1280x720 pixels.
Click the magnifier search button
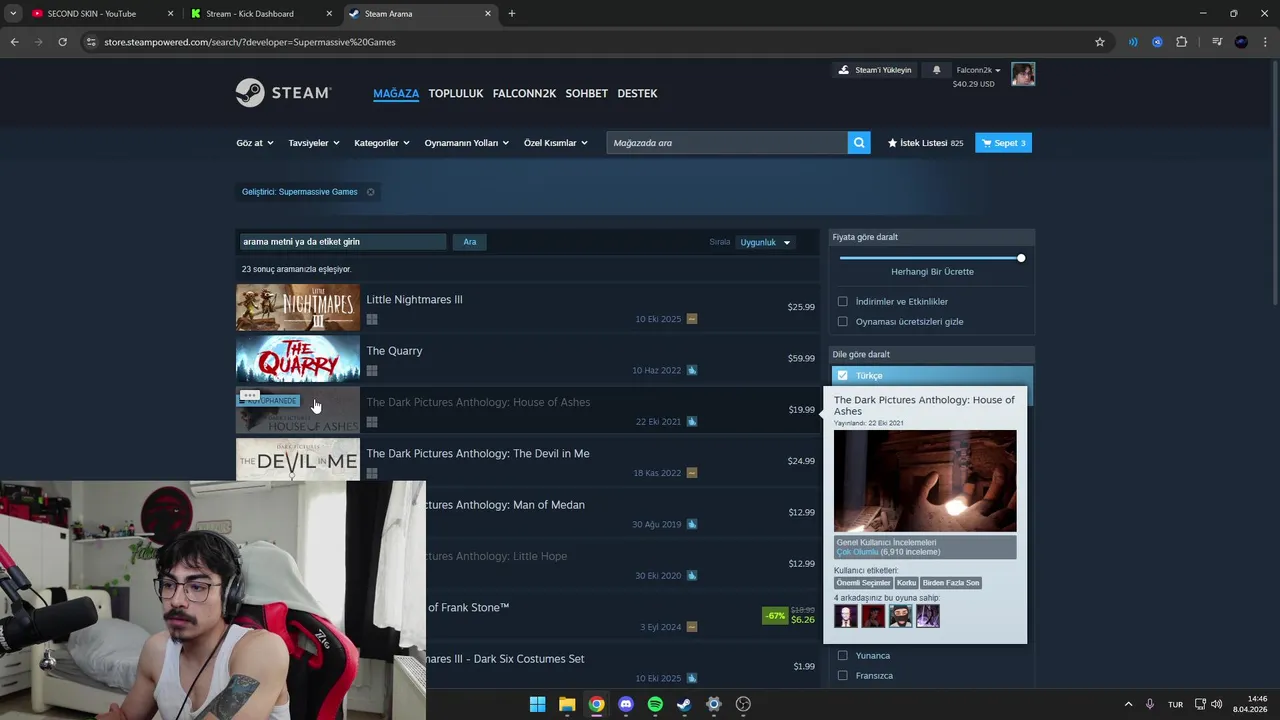click(x=859, y=143)
